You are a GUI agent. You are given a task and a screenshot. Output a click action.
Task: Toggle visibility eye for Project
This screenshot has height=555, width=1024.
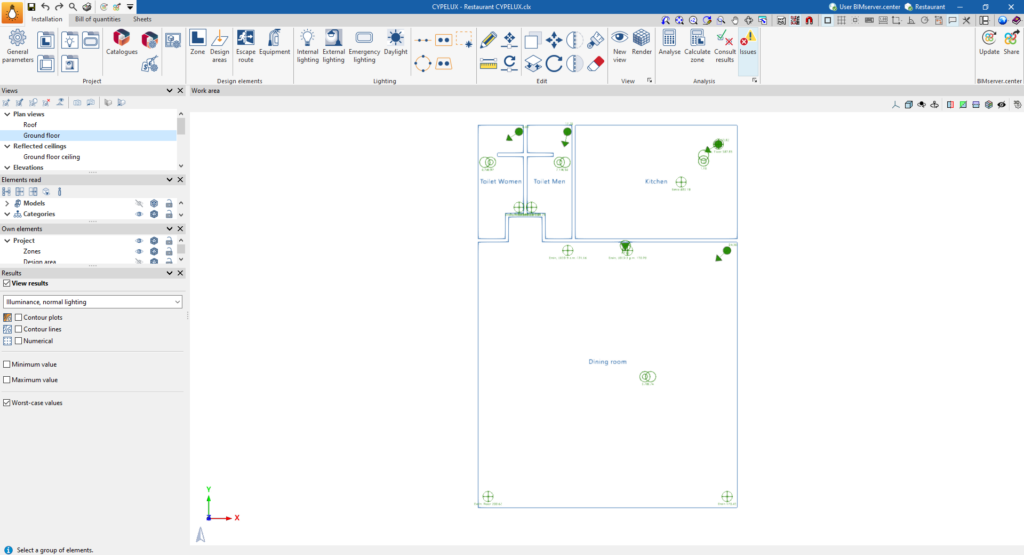click(x=139, y=241)
